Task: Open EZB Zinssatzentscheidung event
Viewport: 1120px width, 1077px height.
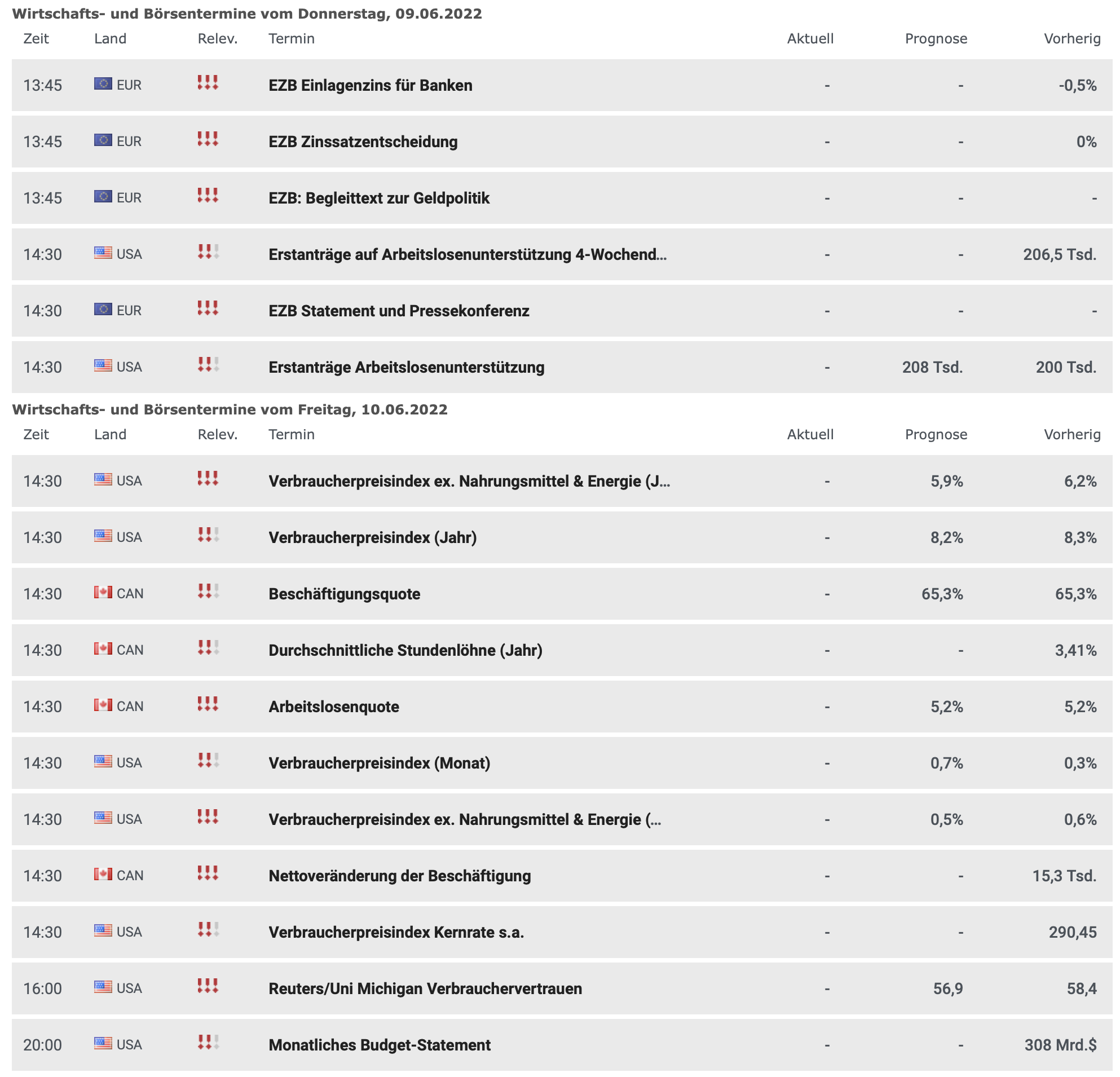Action: [363, 142]
